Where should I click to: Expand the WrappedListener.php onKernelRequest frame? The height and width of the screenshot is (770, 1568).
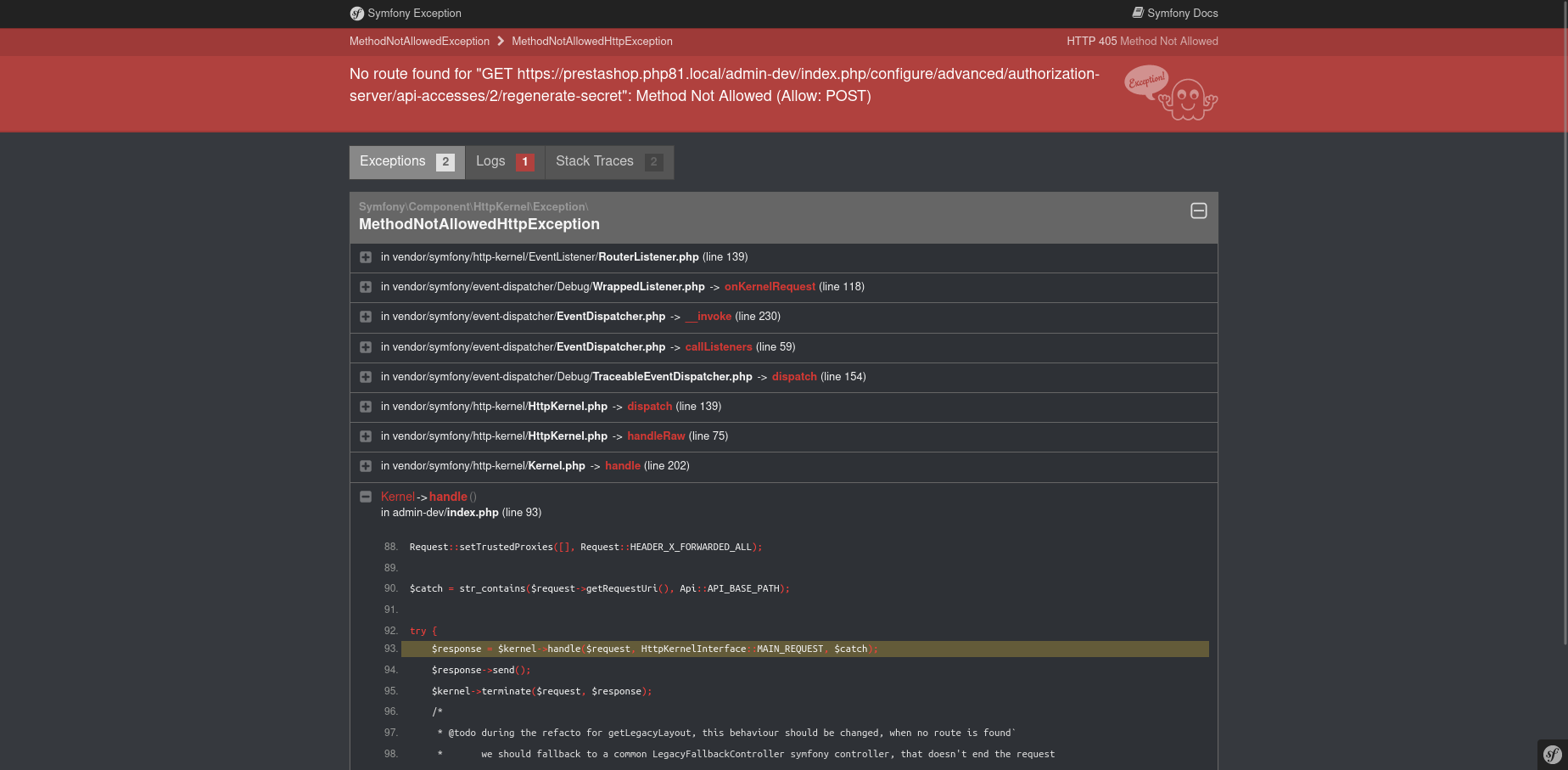[x=366, y=287]
